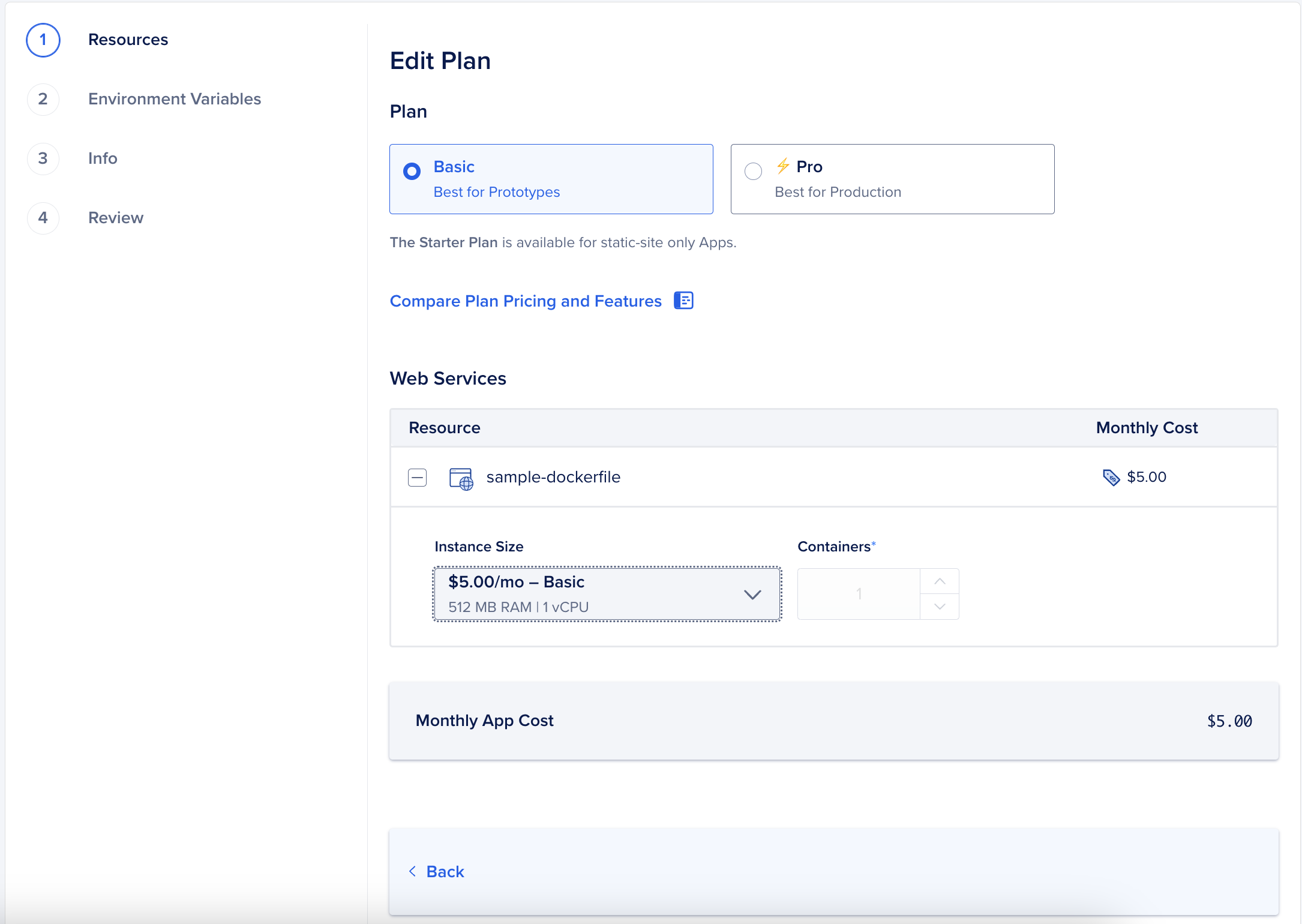Click the step 3 circle icon
The width and height of the screenshot is (1302, 924).
tap(43, 158)
